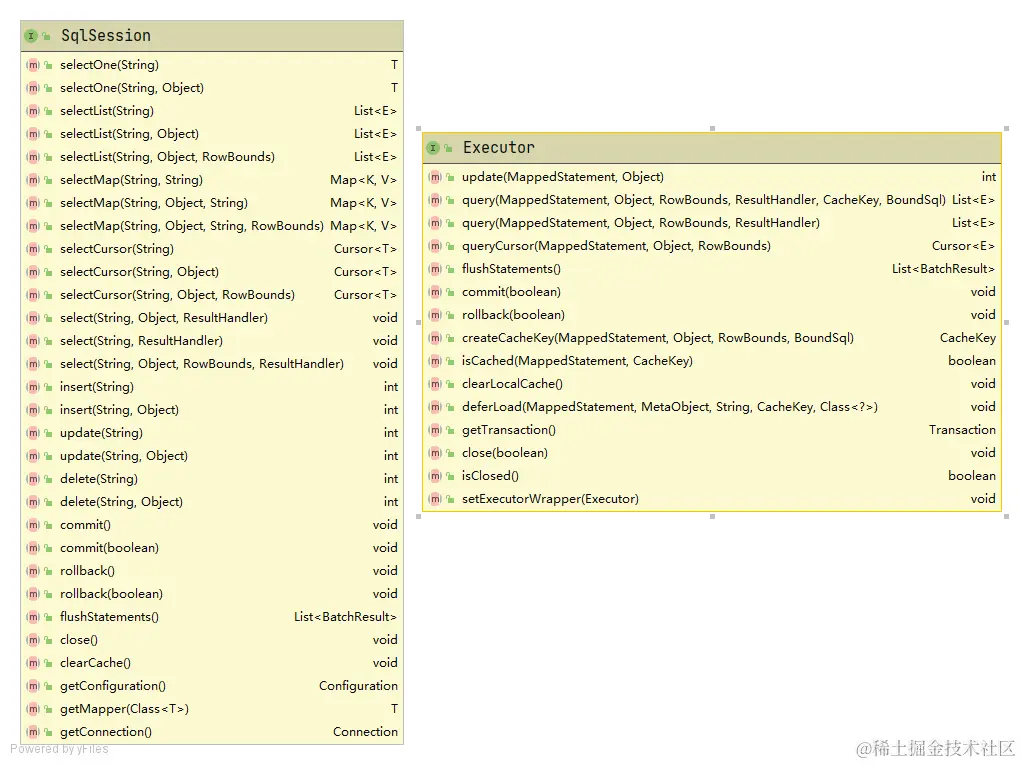Select close(boolean) in Executor

pos(712,453)
